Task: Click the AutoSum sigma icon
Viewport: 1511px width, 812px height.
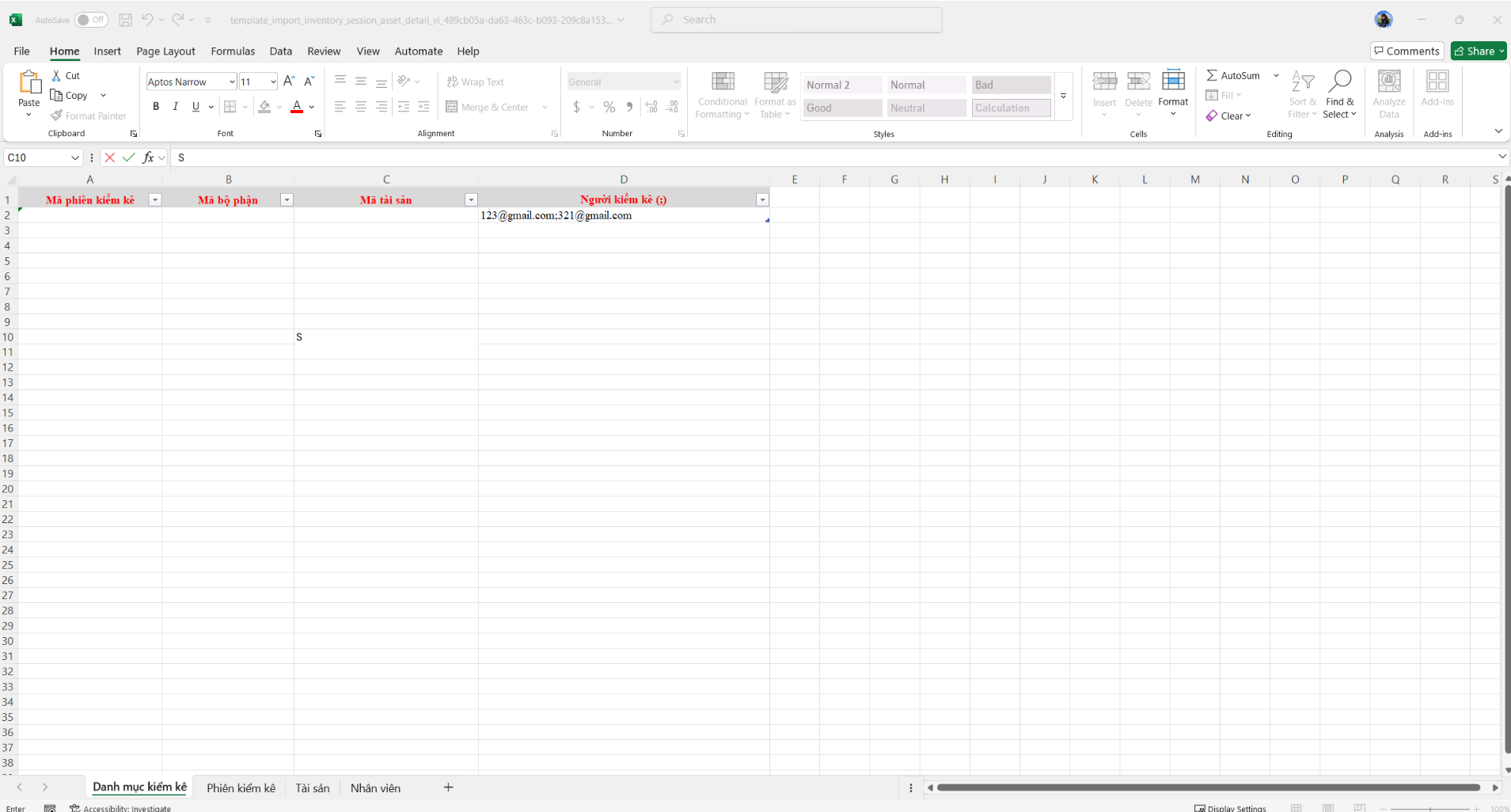Action: (1212, 75)
